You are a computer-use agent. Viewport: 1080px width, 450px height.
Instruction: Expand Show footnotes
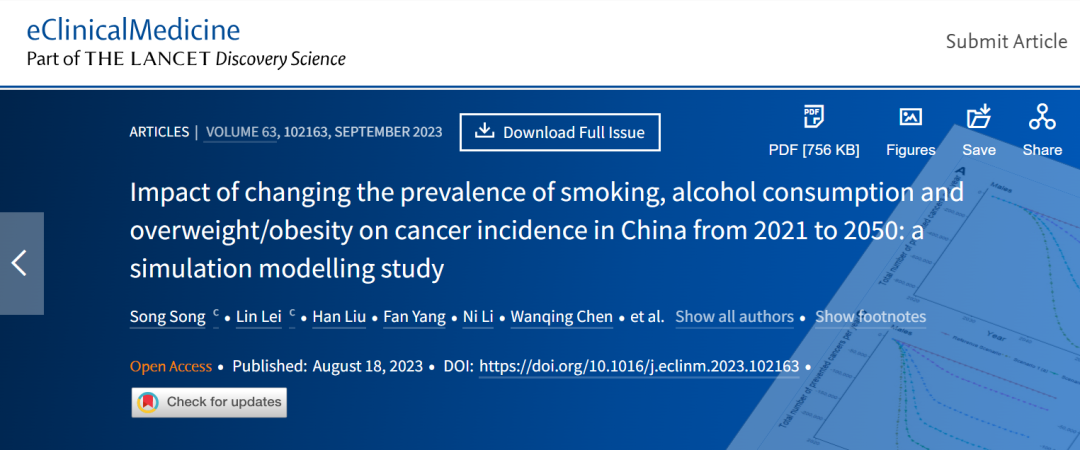870,317
